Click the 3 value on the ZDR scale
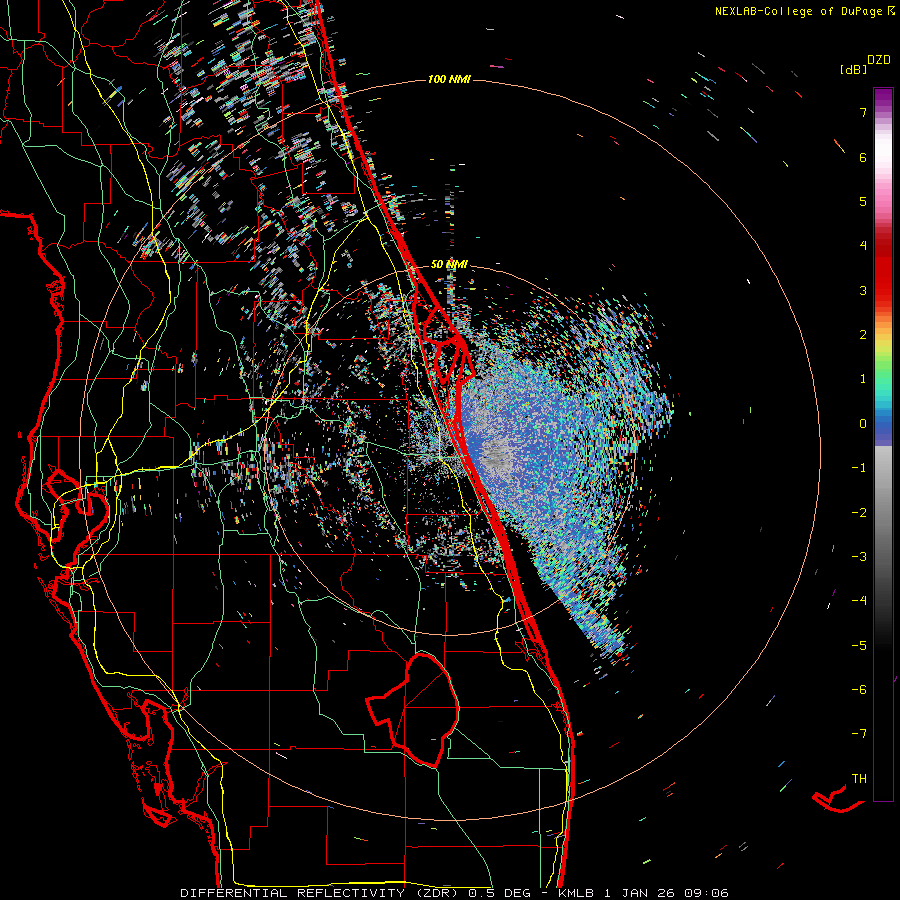 pos(863,290)
